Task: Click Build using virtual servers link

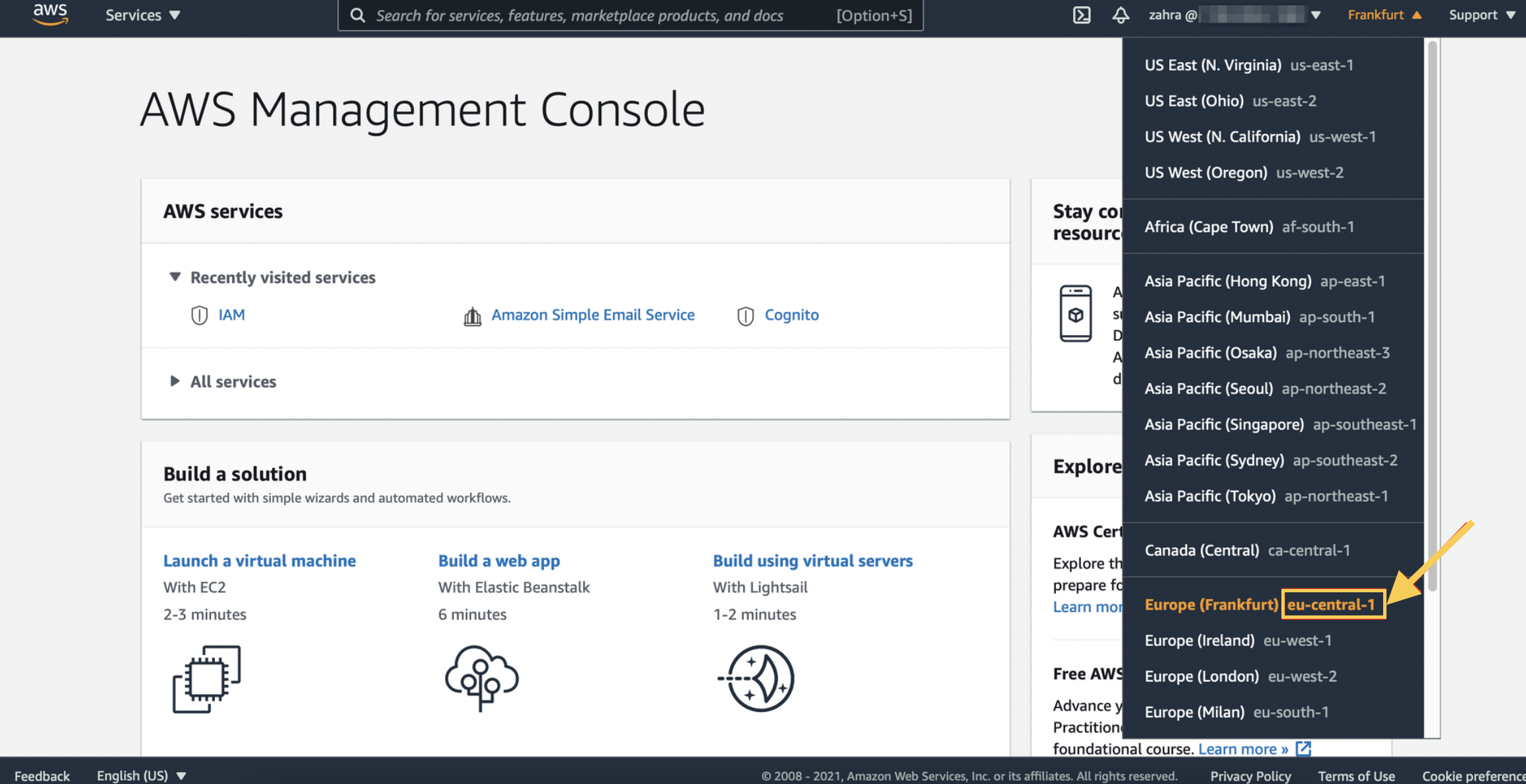Action: [x=813, y=560]
